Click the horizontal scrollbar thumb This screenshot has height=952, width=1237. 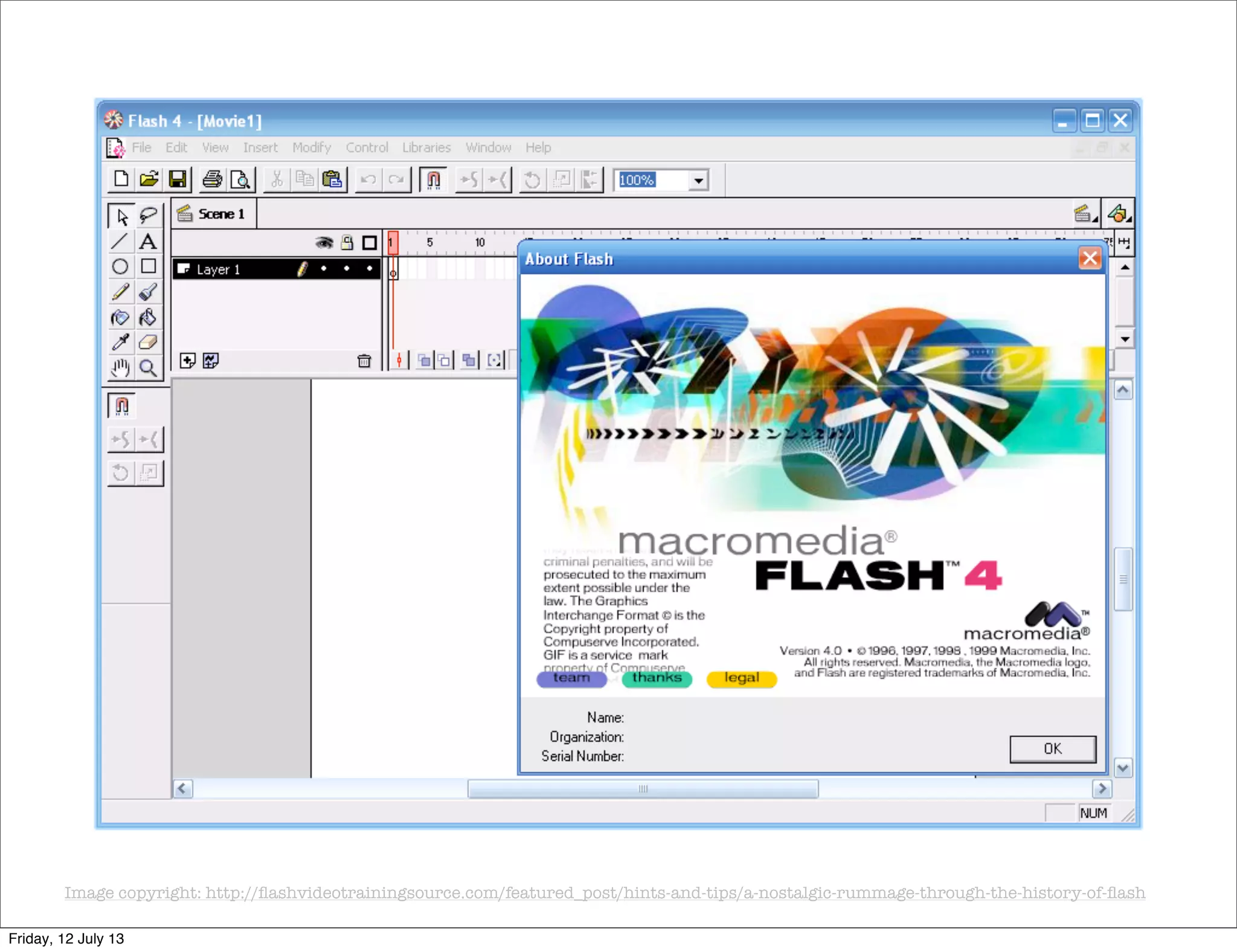coord(643,789)
